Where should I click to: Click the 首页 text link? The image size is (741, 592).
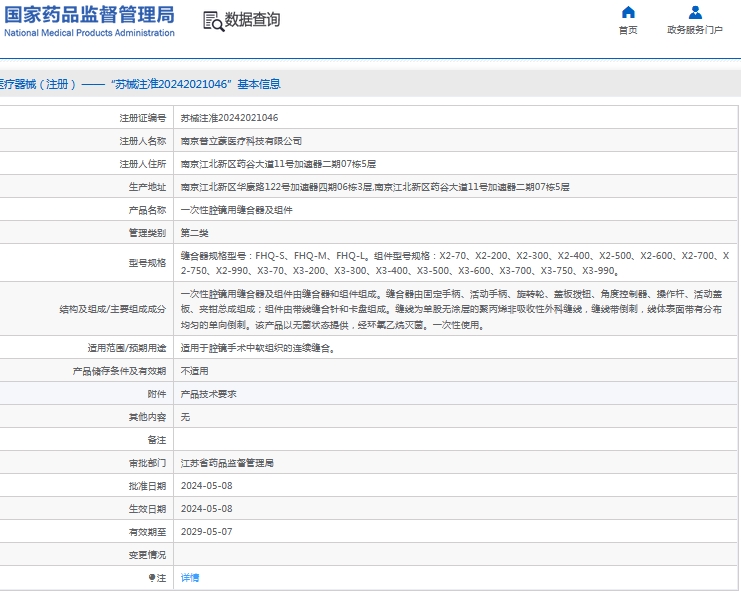click(628, 30)
